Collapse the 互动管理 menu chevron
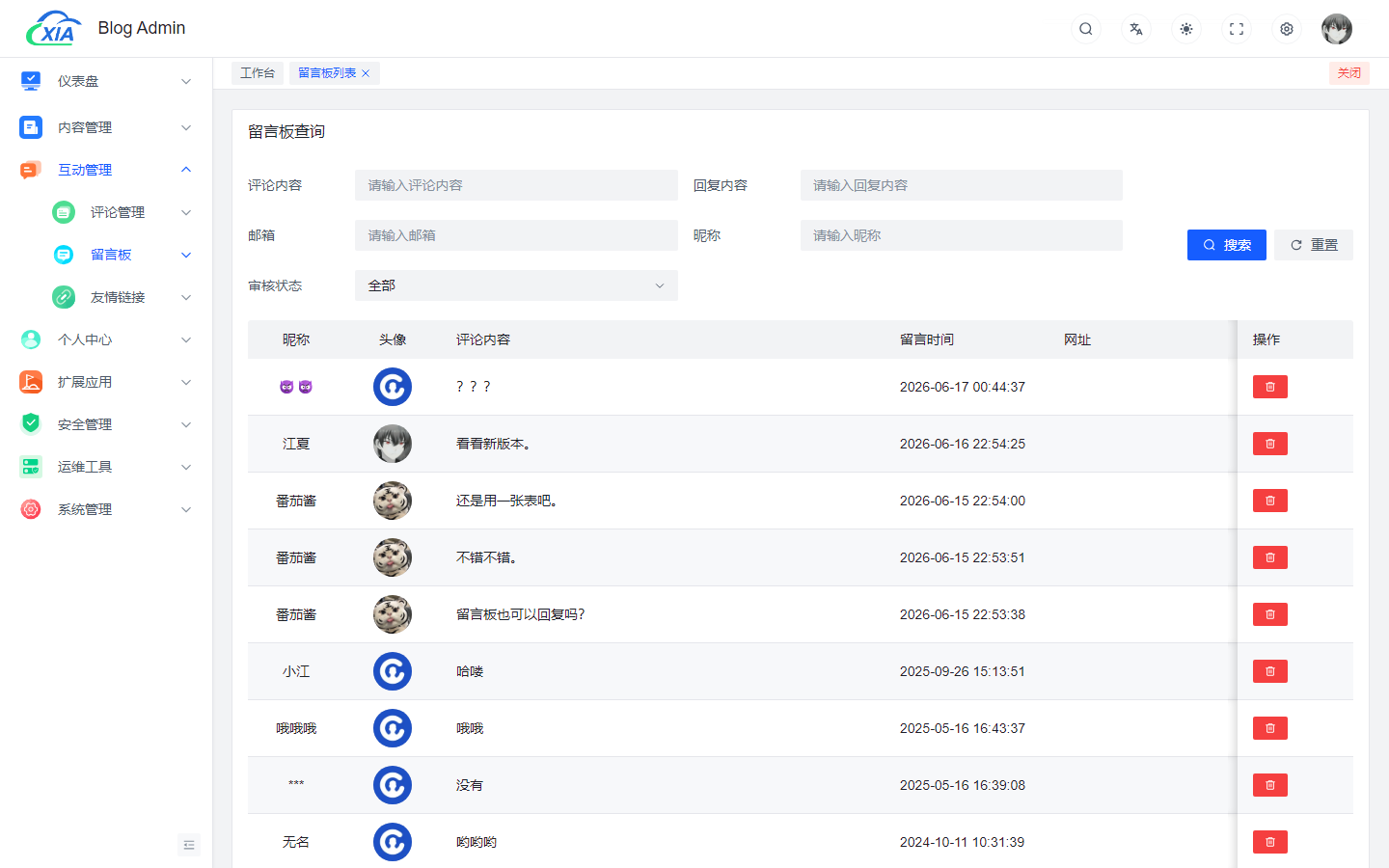 click(186, 170)
